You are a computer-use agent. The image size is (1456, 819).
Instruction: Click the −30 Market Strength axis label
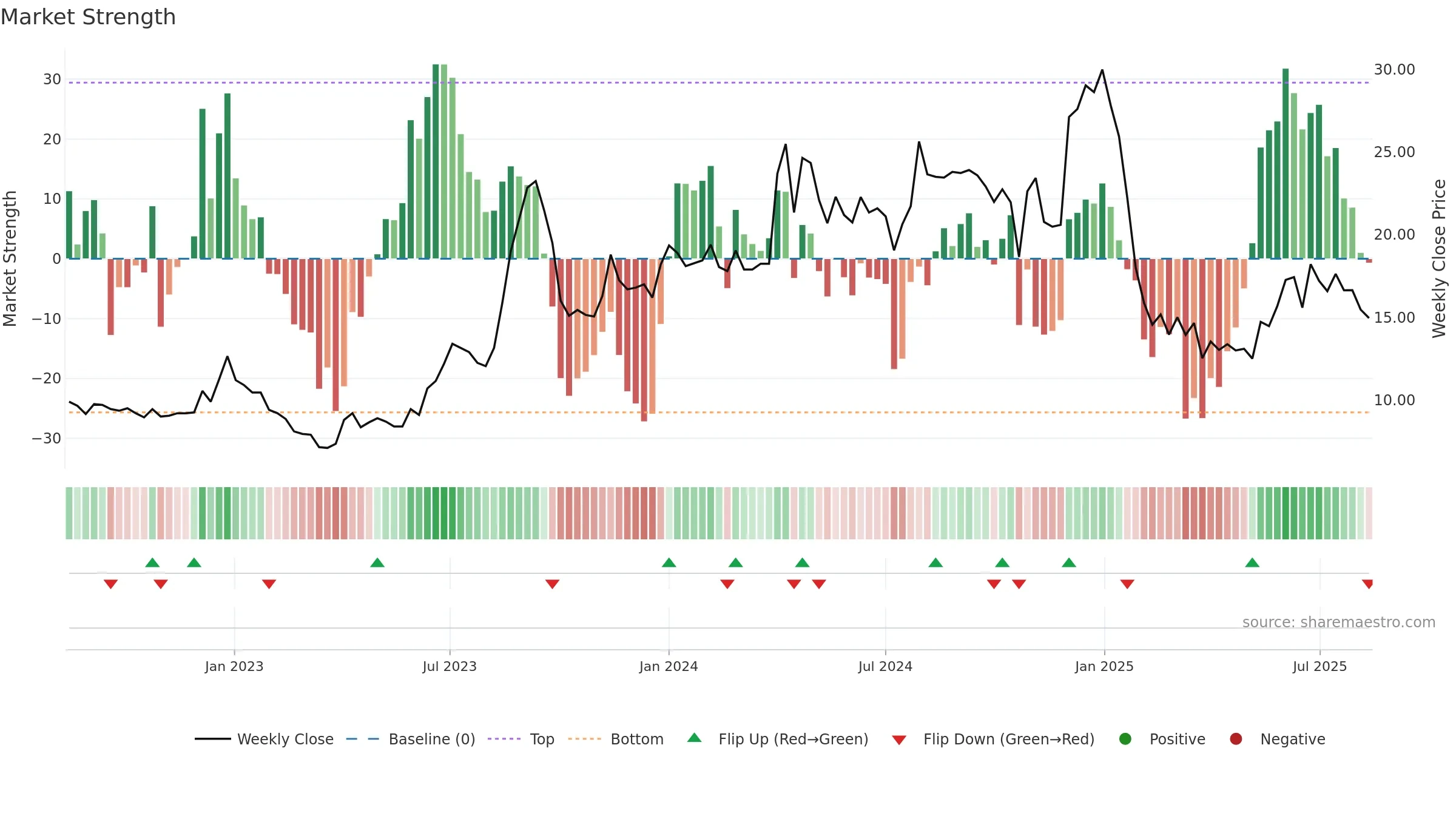pos(47,439)
